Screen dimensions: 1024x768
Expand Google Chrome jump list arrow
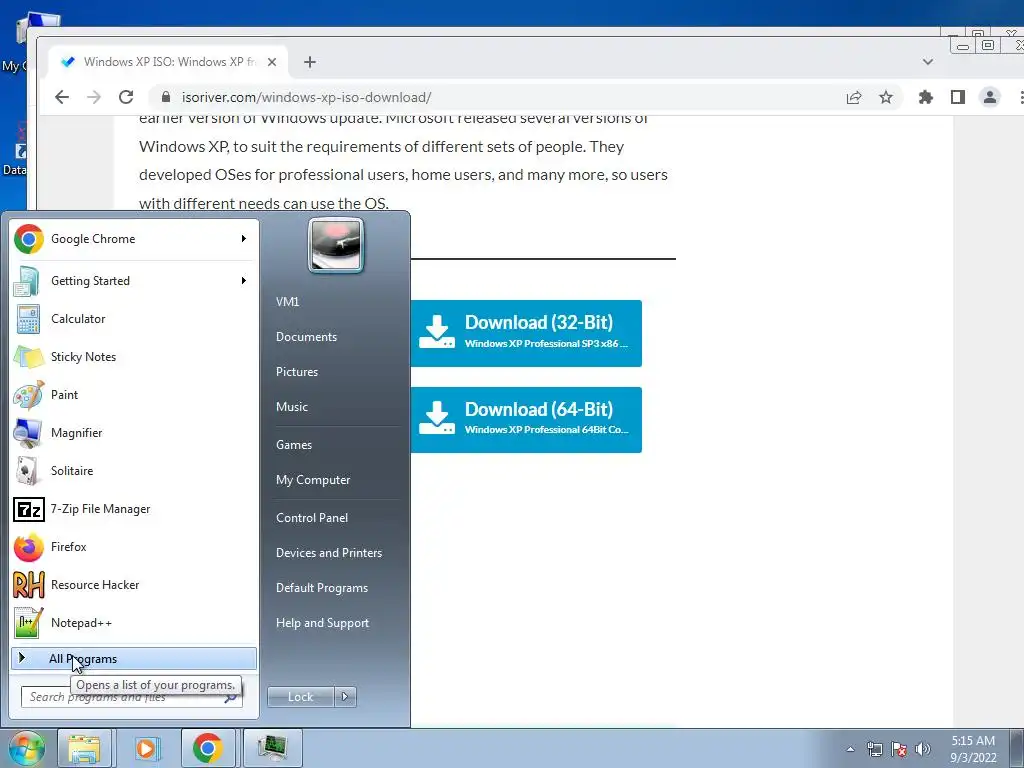click(244, 239)
